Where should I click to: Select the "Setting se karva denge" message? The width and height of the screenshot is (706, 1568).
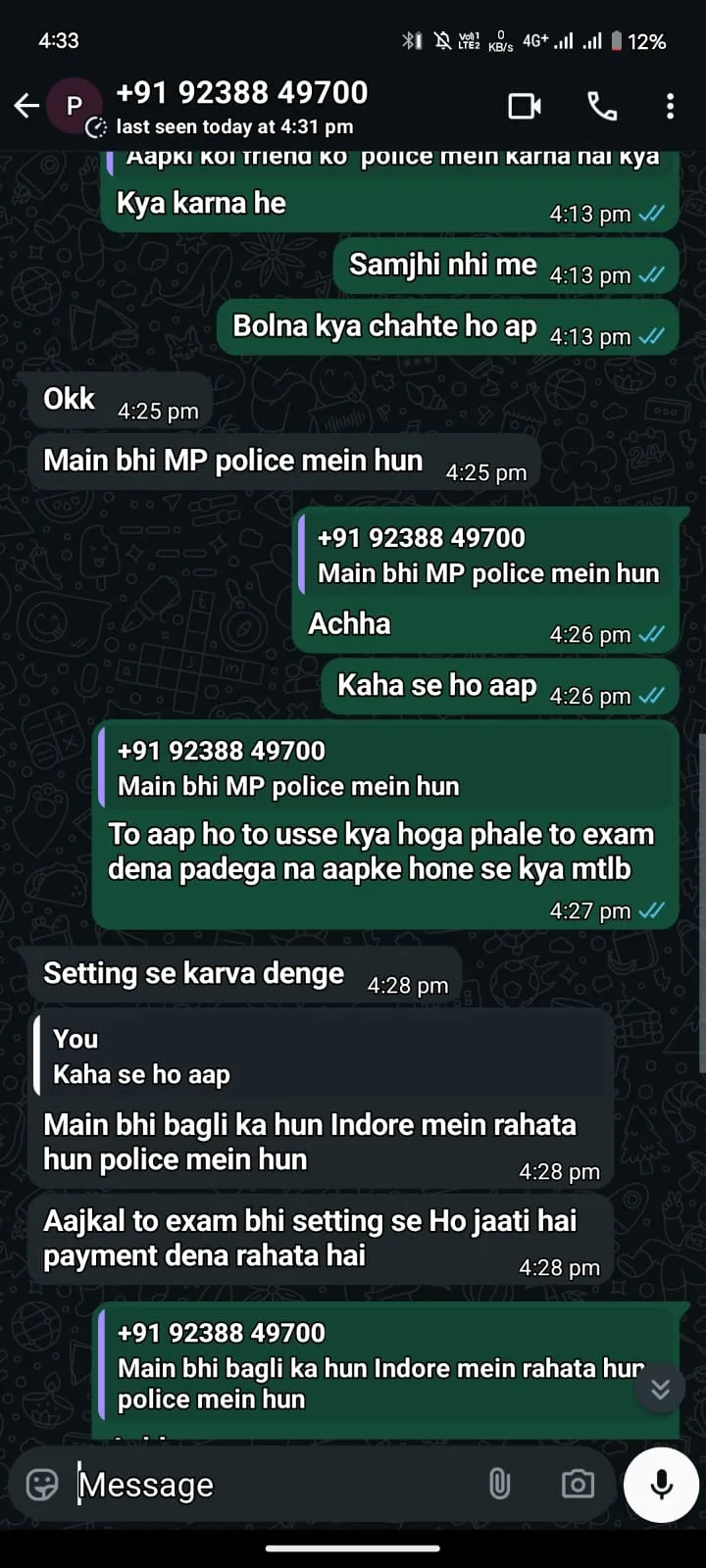(243, 974)
